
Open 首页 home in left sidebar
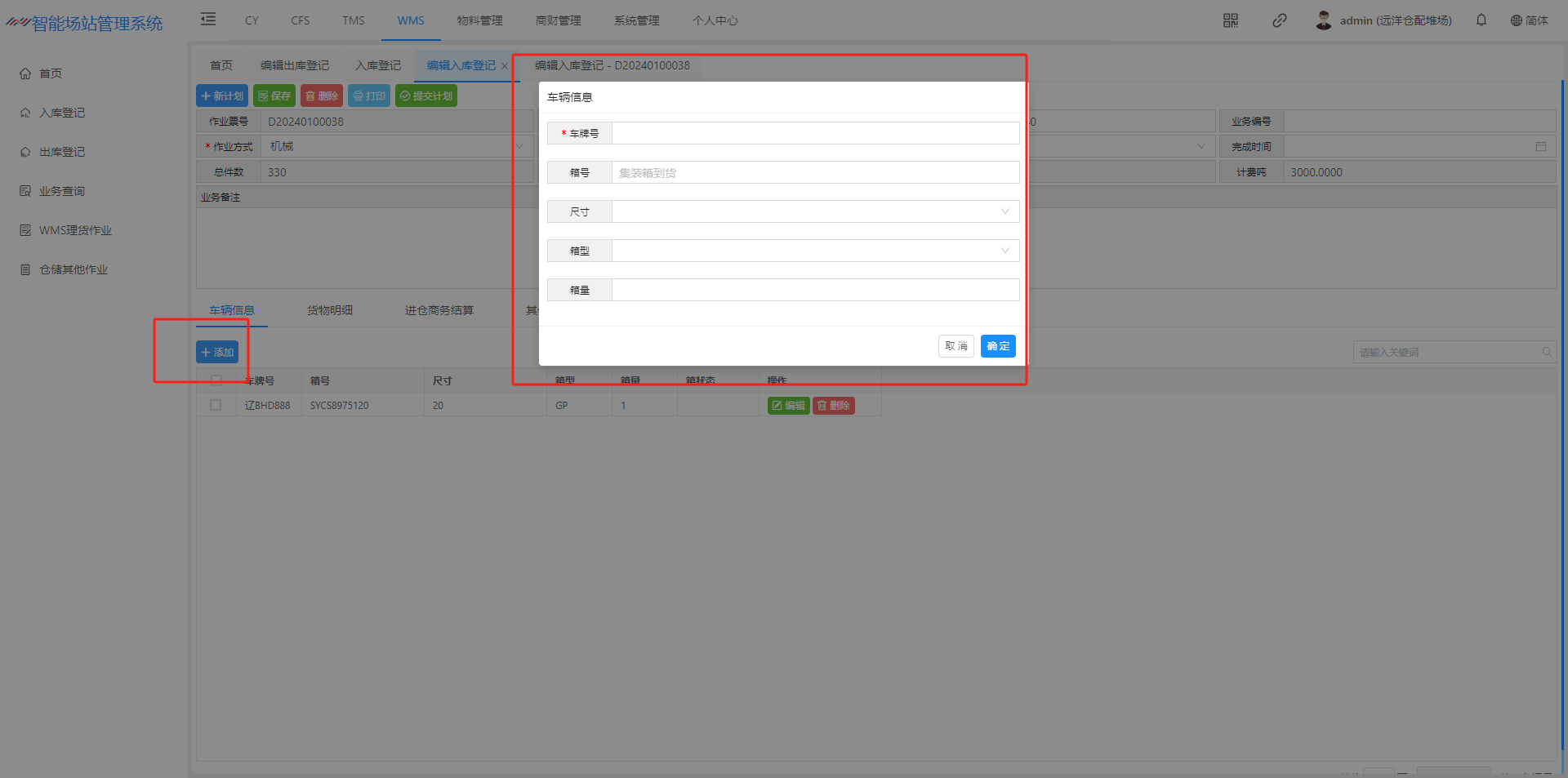click(51, 73)
